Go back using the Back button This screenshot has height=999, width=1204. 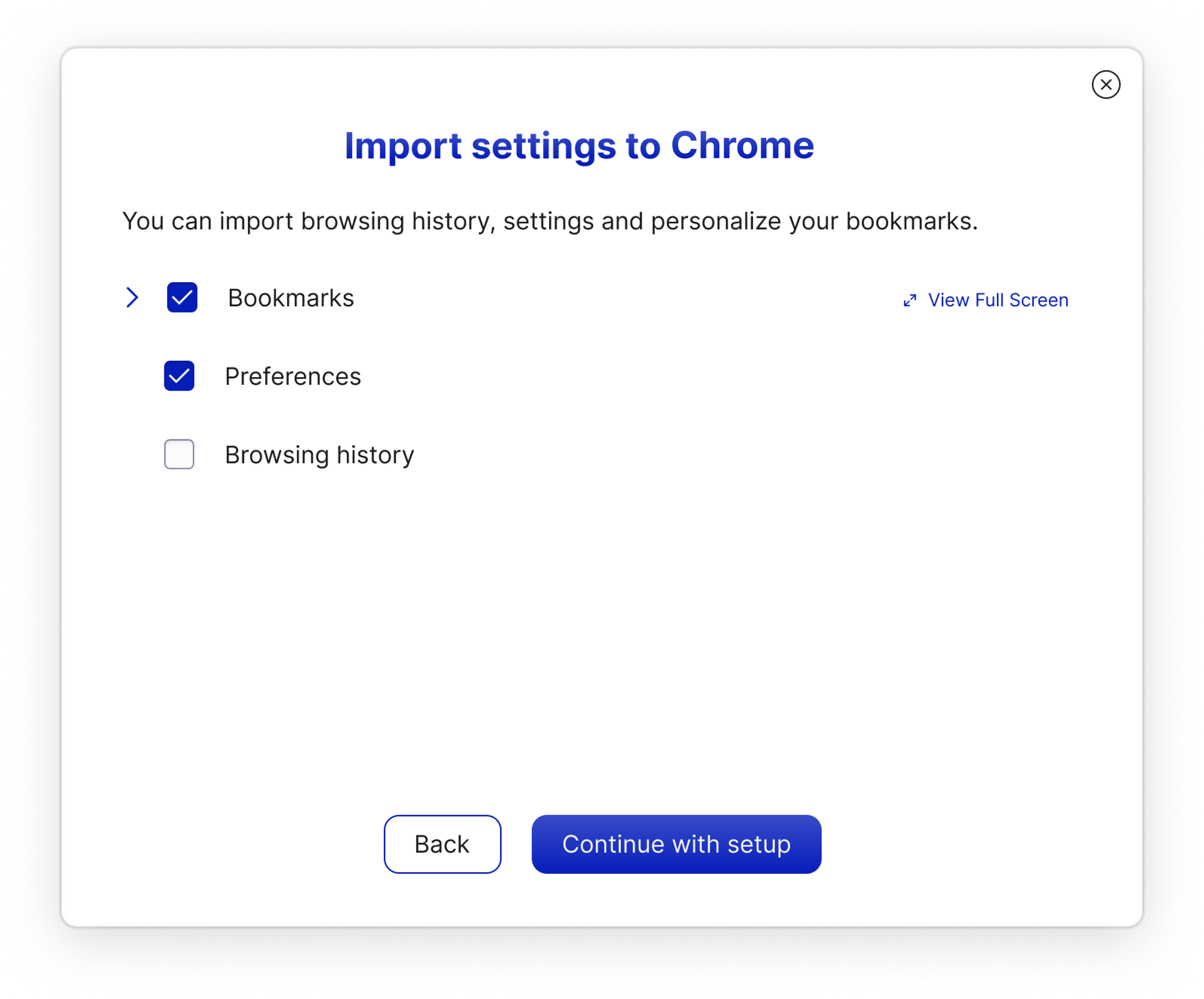coord(442,843)
